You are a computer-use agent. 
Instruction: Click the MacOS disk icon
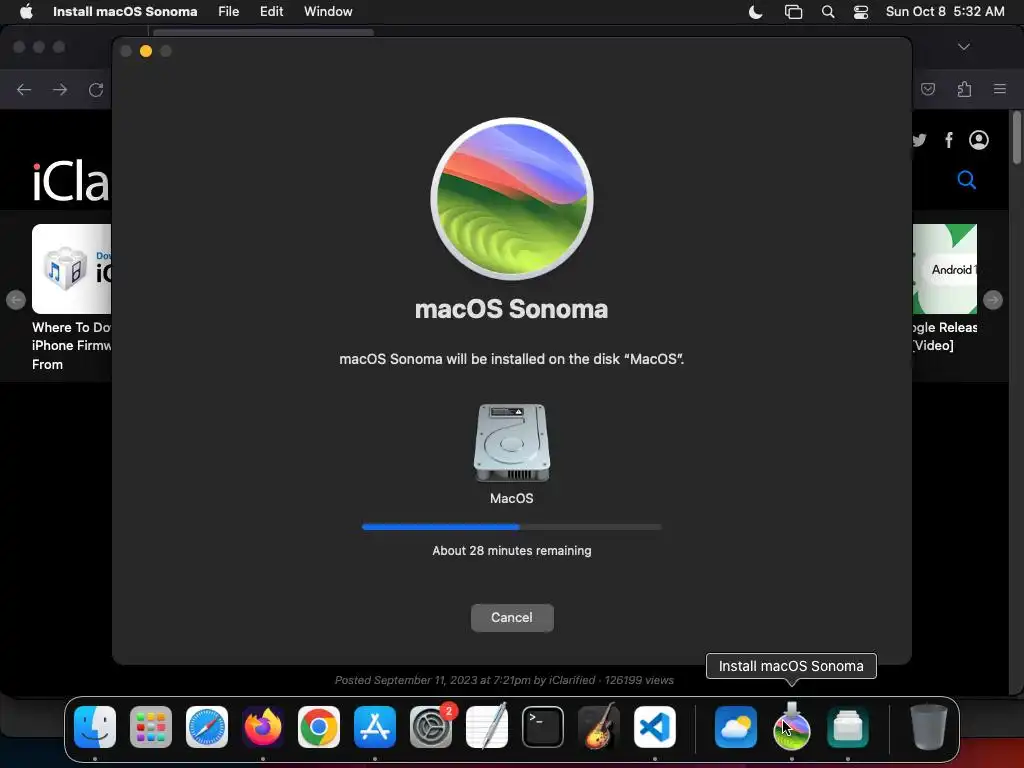coord(512,443)
